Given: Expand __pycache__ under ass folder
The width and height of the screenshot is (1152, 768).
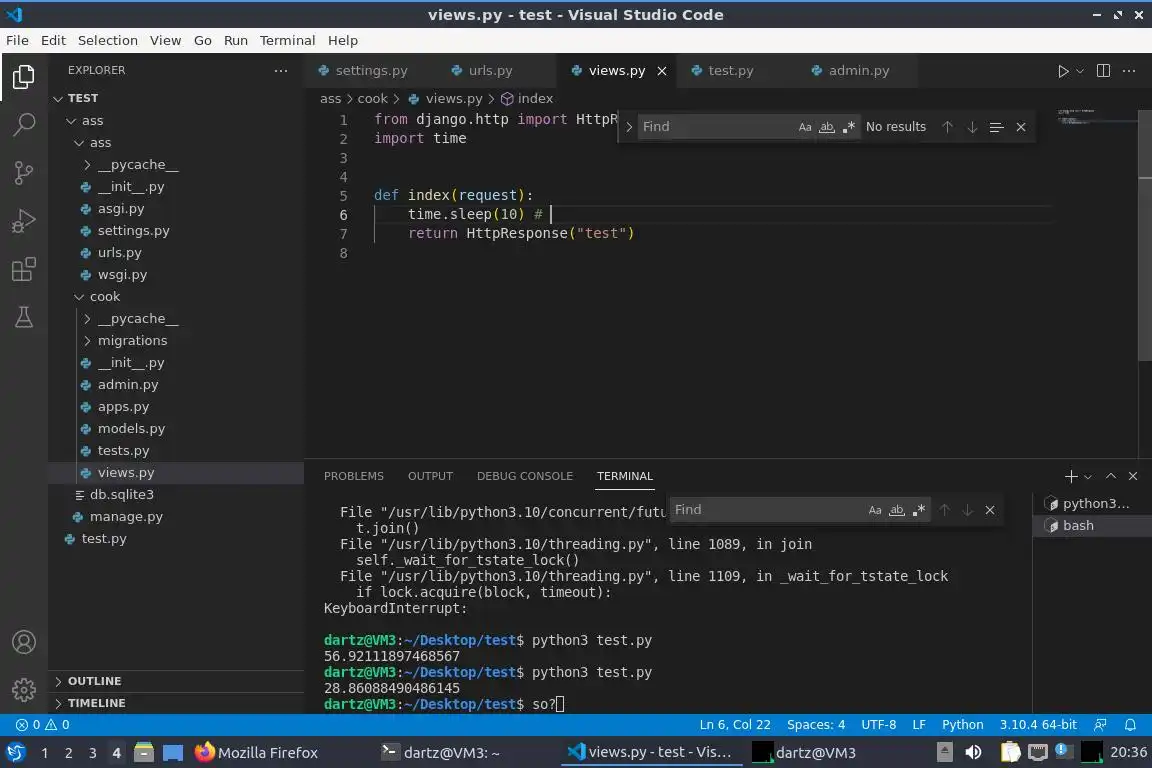Looking at the screenshot, I should pos(87,165).
